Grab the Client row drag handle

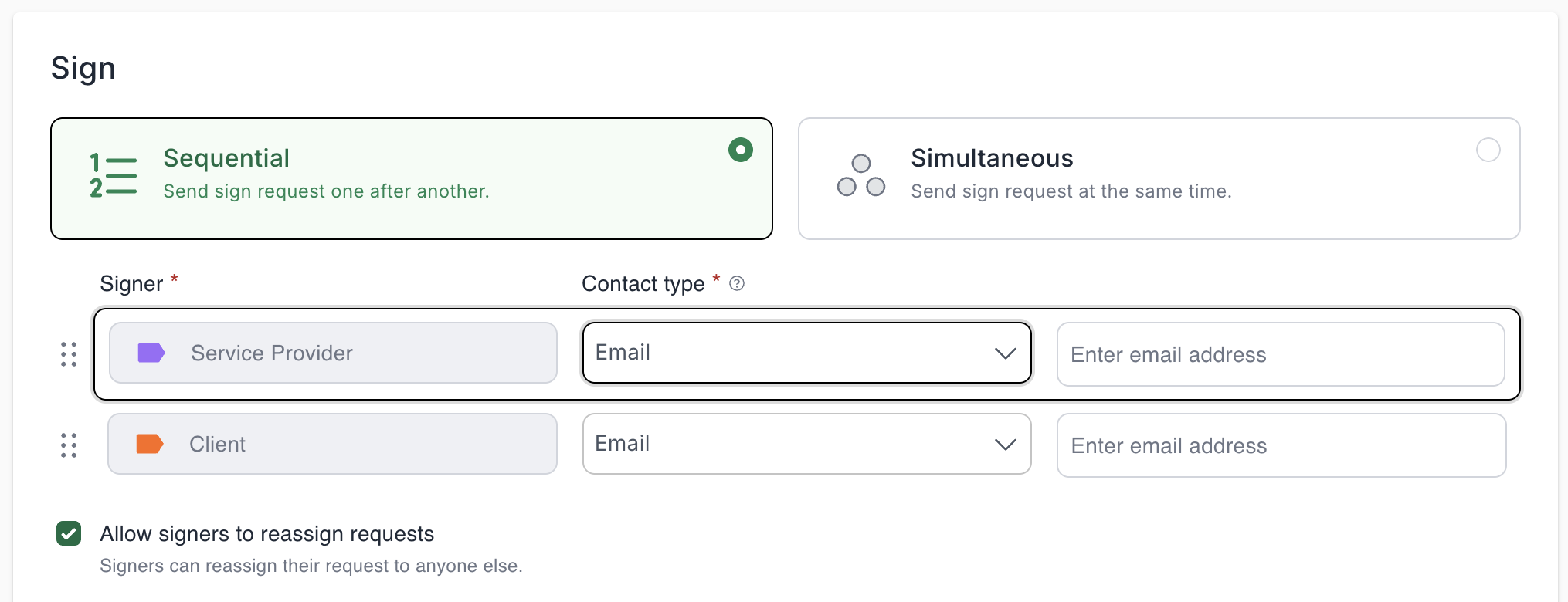[69, 445]
